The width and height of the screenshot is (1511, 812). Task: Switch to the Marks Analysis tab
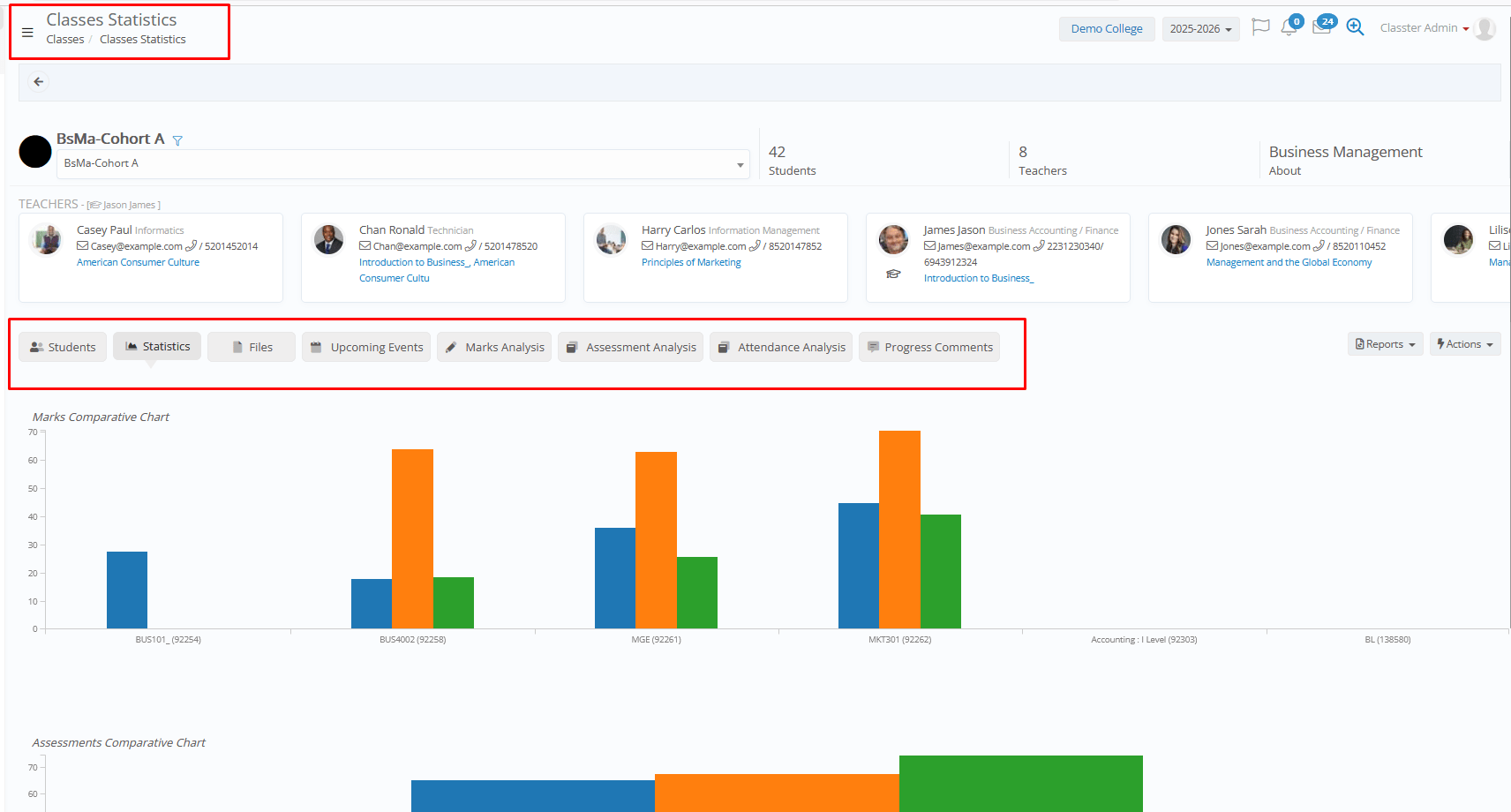494,347
